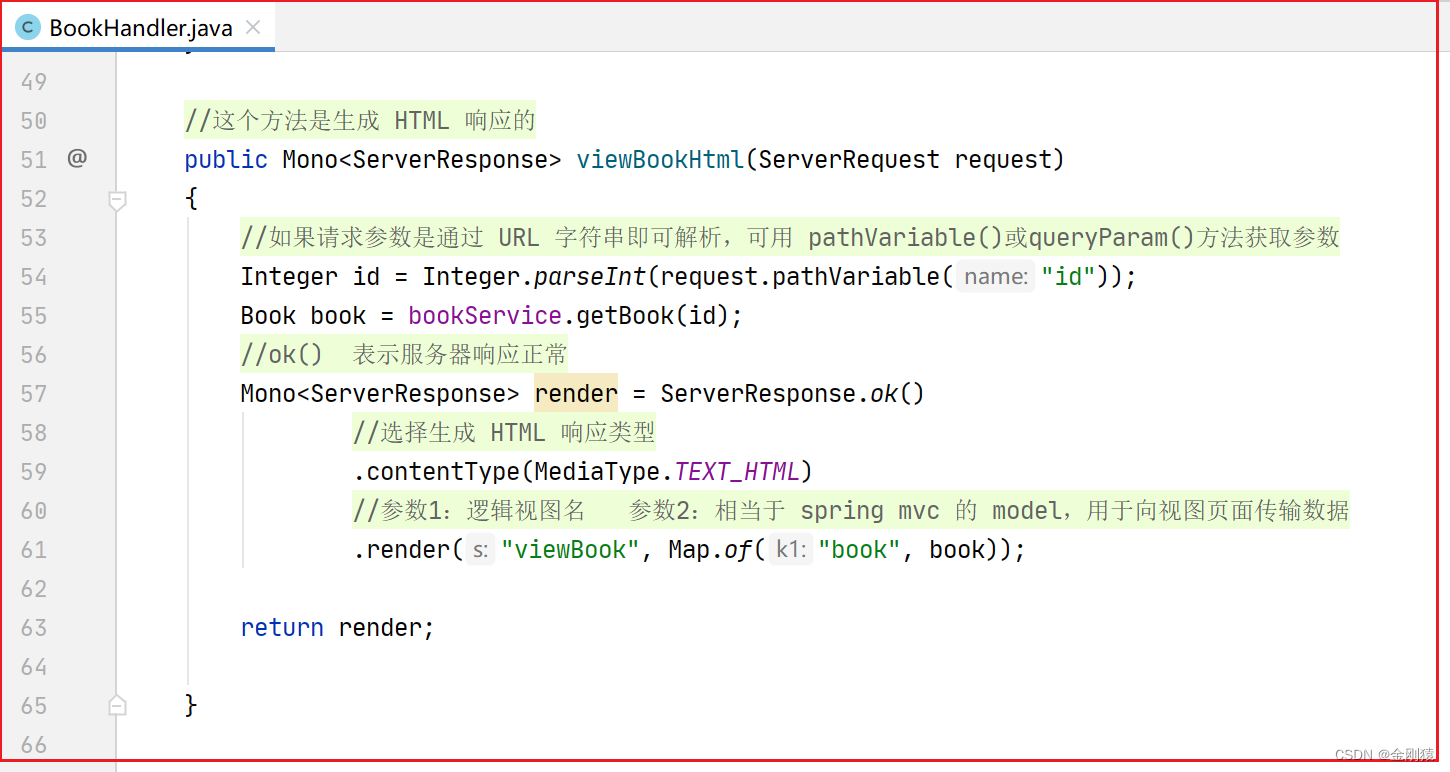Collapse the method at line 52 fold marker

pyautogui.click(x=117, y=200)
